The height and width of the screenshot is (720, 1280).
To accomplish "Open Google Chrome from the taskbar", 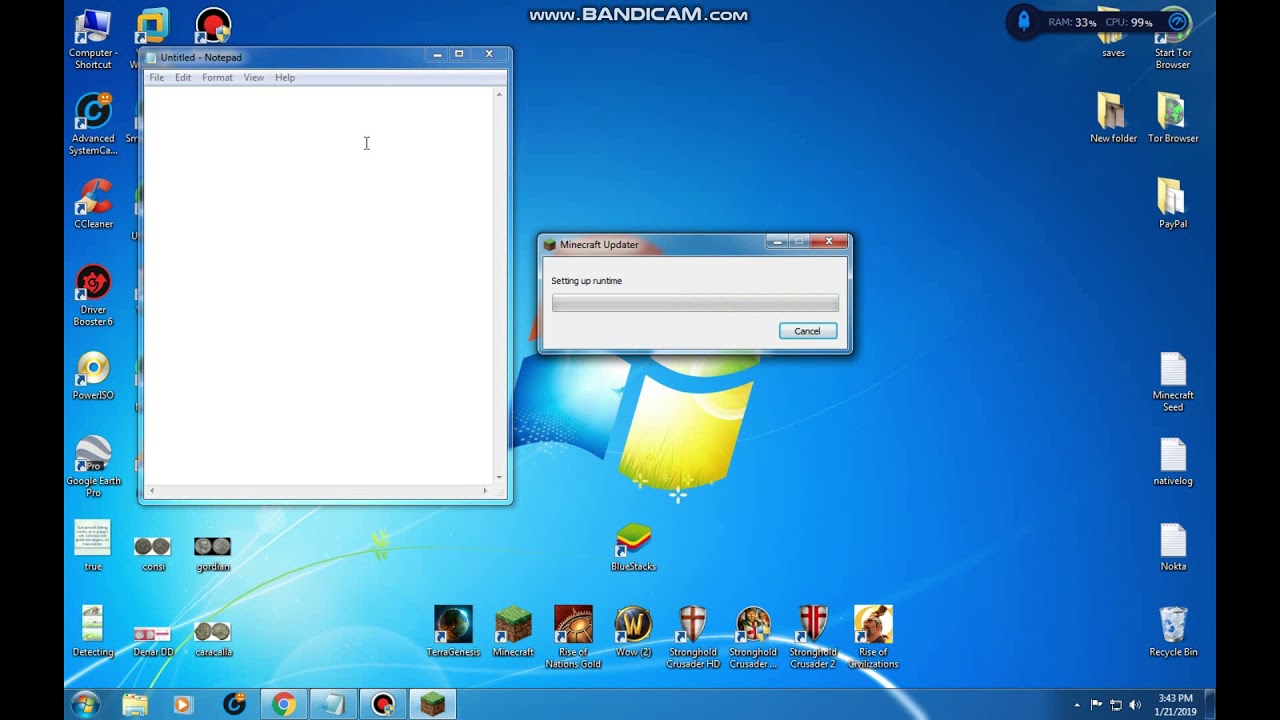I will pyautogui.click(x=284, y=705).
